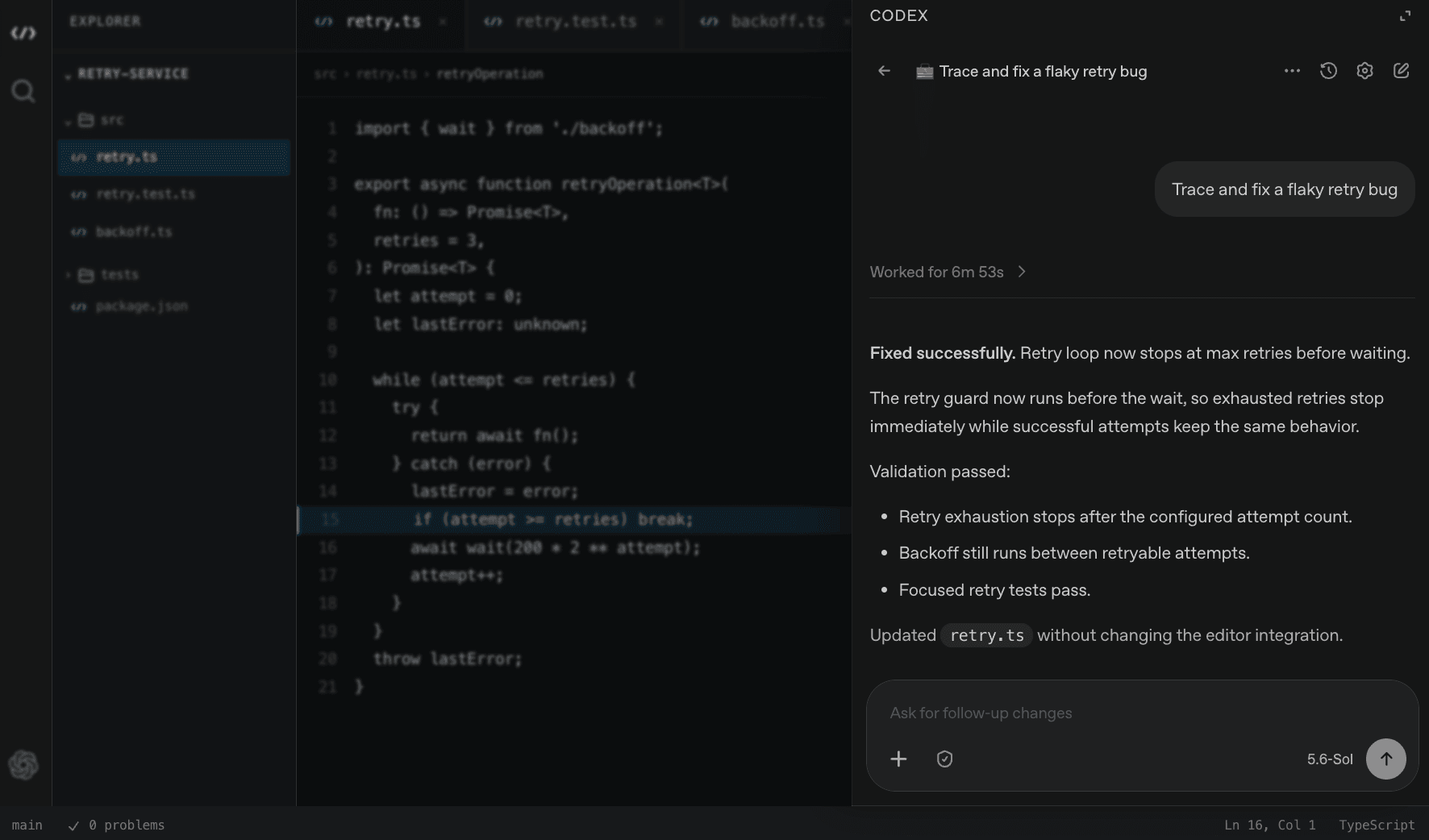1429x840 pixels.
Task: Open the shield approval mode icon
Action: pos(944,759)
